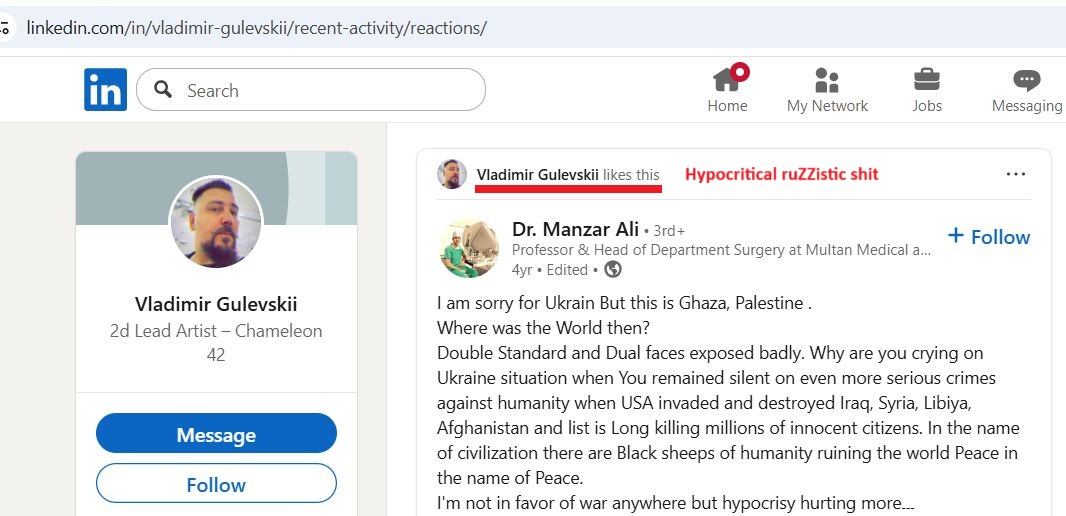1066x516 pixels.
Task: Follow Dr. Manzar Ali from post header
Action: tap(988, 237)
